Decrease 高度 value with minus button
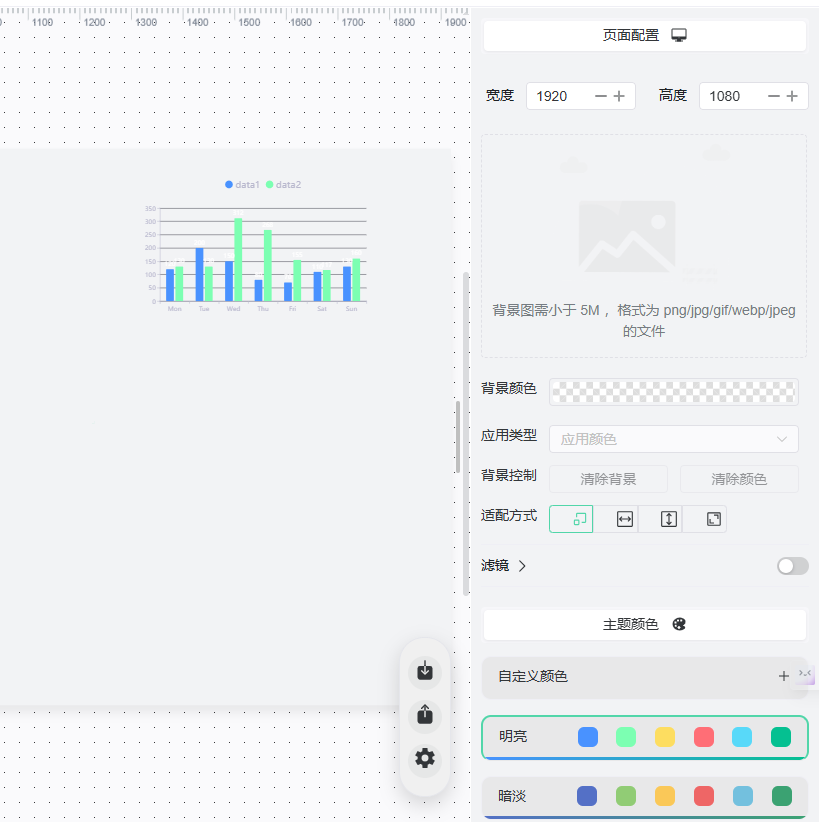 [774, 96]
